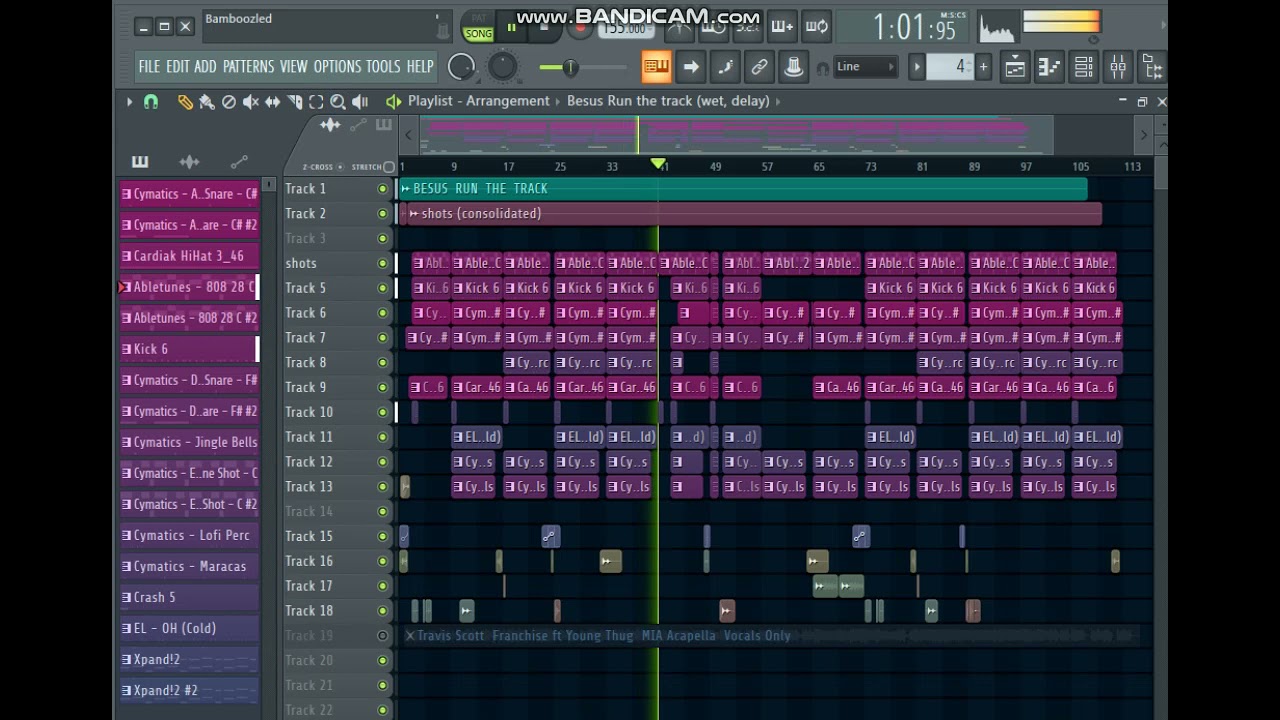Click the first master knob after HELP
The width and height of the screenshot is (1280, 720).
click(x=461, y=67)
